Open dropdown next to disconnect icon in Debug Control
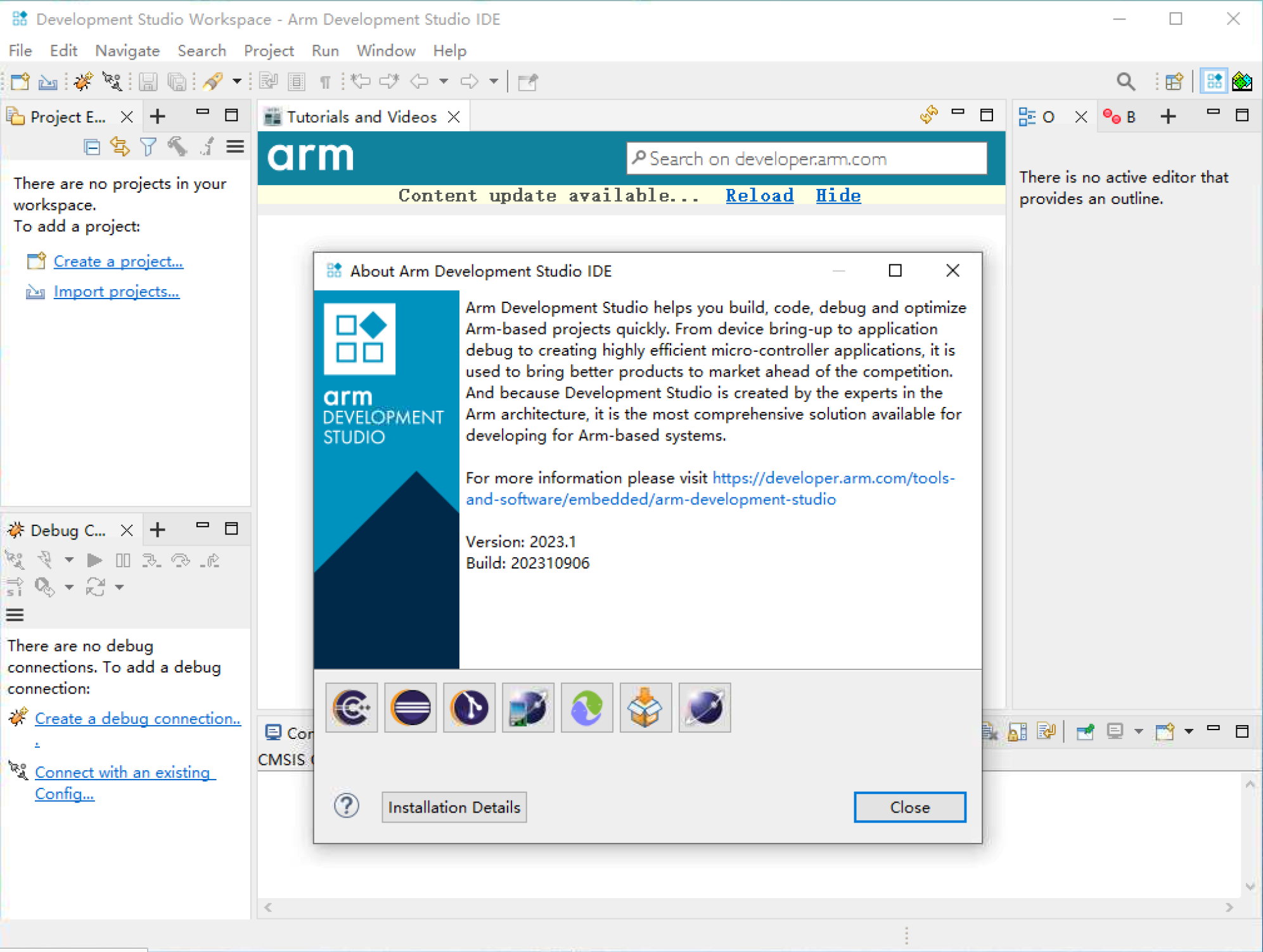 coord(69,560)
